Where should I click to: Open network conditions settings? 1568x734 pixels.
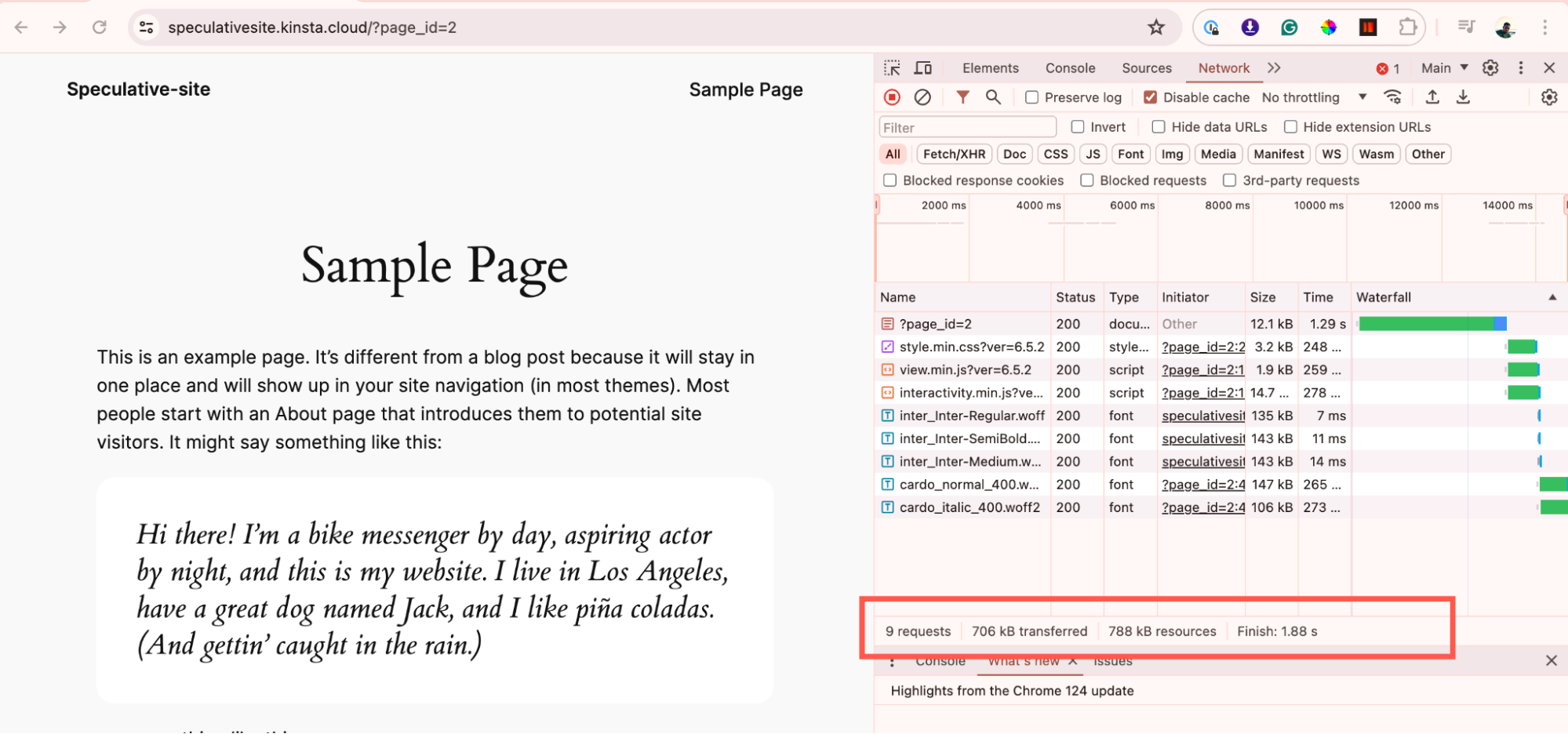[1394, 96]
